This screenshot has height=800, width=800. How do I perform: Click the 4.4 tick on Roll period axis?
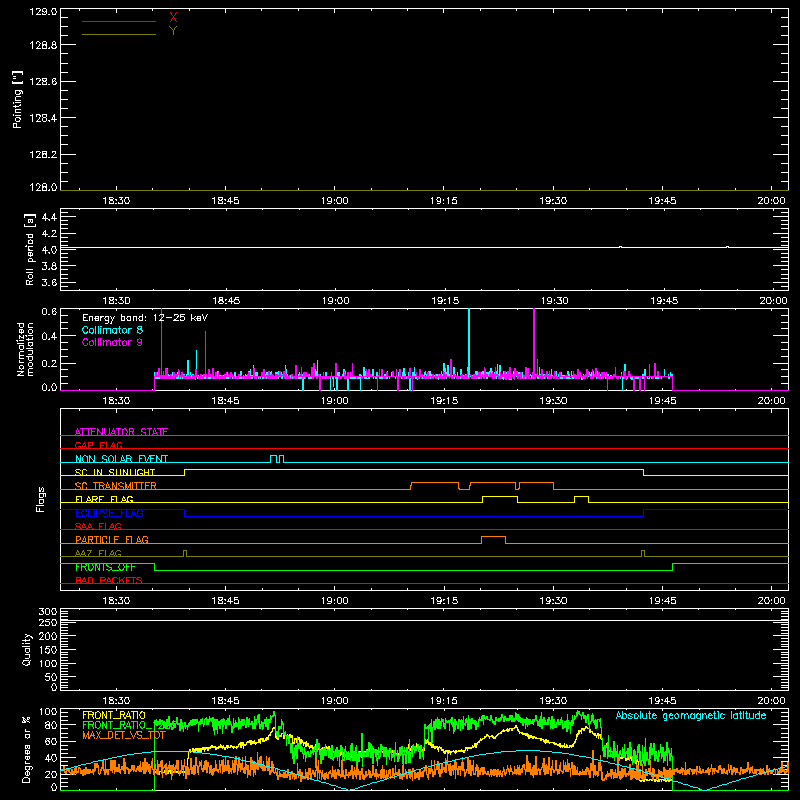(49, 217)
